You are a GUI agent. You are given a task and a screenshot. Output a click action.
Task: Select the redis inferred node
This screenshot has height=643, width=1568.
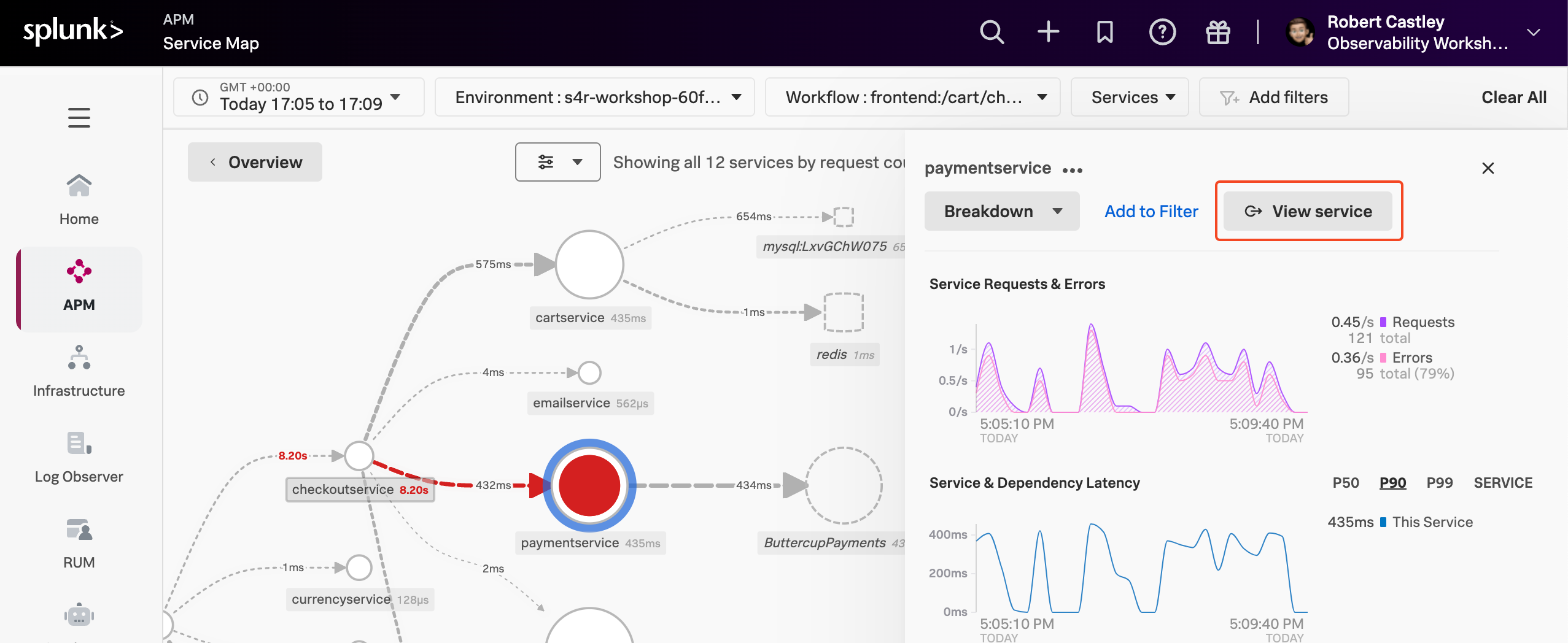(x=844, y=312)
